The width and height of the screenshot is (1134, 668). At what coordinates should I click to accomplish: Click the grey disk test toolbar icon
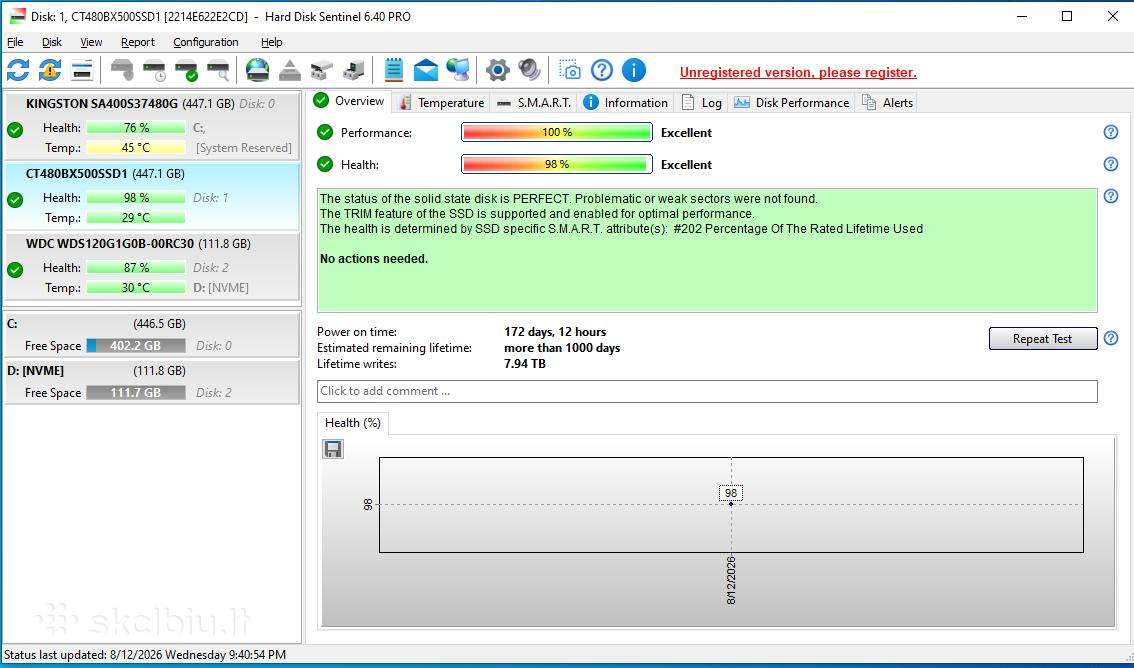click(x=122, y=70)
